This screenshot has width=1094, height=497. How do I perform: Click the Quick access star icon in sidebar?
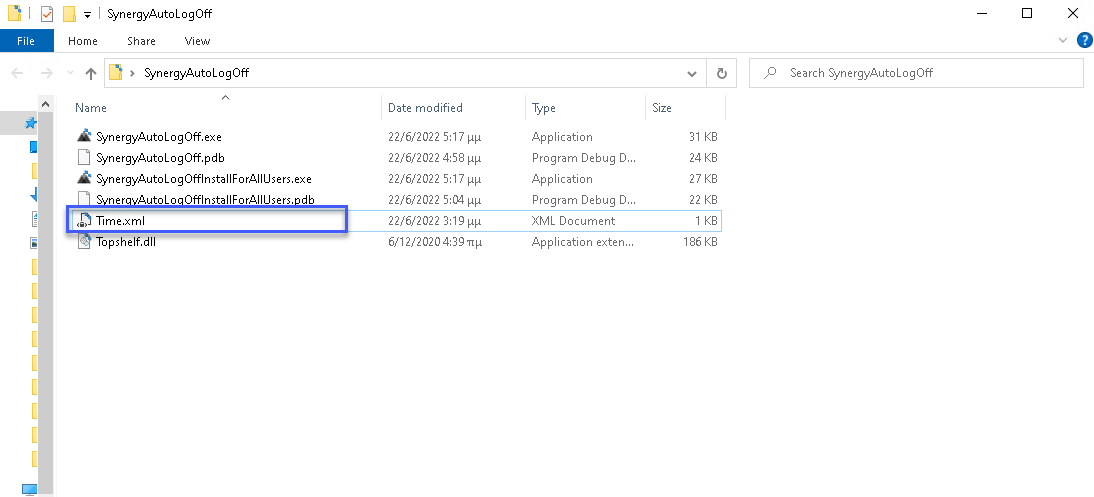click(31, 124)
